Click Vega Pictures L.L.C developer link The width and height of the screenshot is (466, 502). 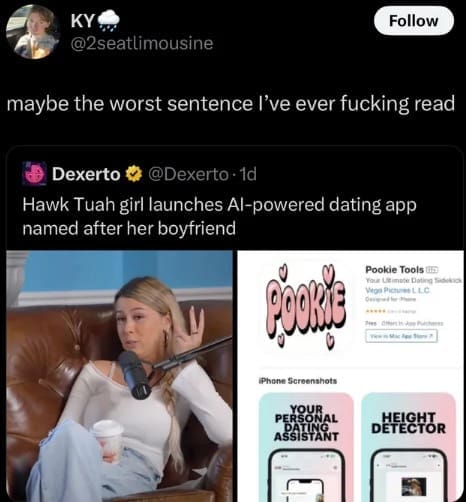point(397,290)
